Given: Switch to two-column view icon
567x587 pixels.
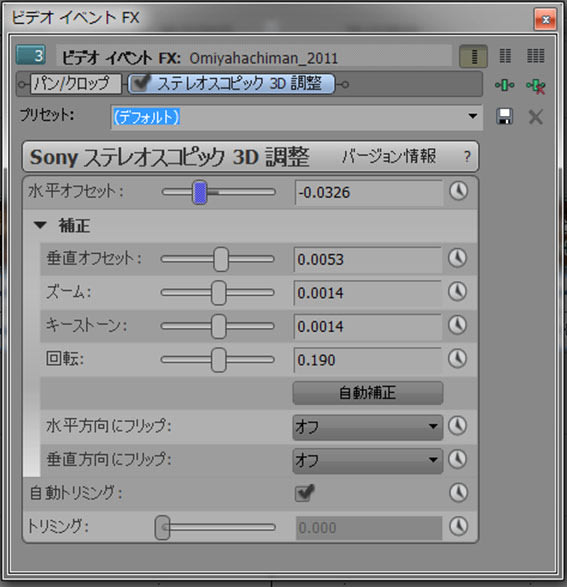Looking at the screenshot, I should tap(505, 56).
